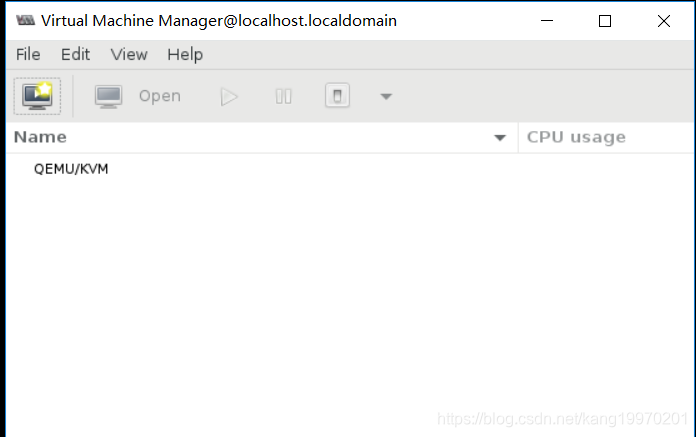Open the Edit menu
Image resolution: width=696 pixels, height=437 pixels.
click(75, 55)
